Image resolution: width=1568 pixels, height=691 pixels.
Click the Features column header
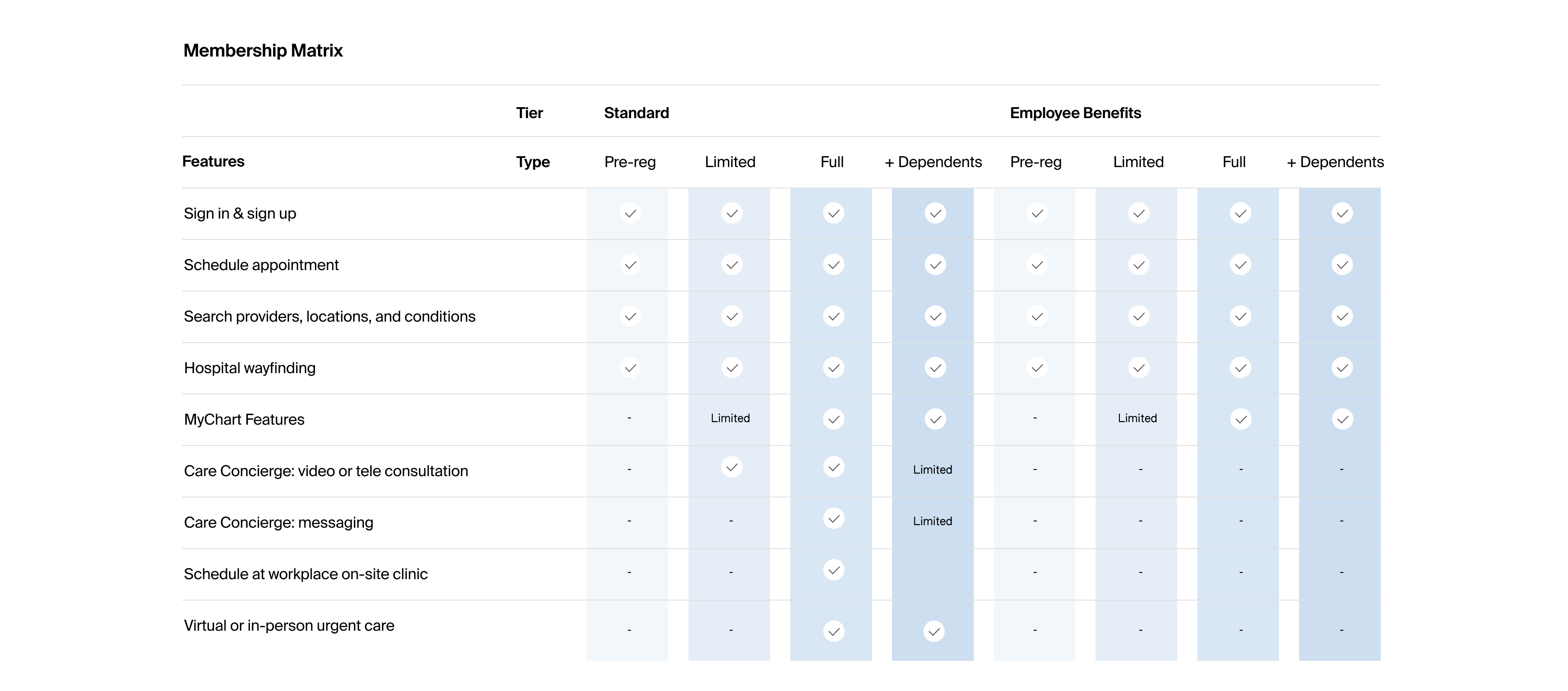[x=213, y=161]
